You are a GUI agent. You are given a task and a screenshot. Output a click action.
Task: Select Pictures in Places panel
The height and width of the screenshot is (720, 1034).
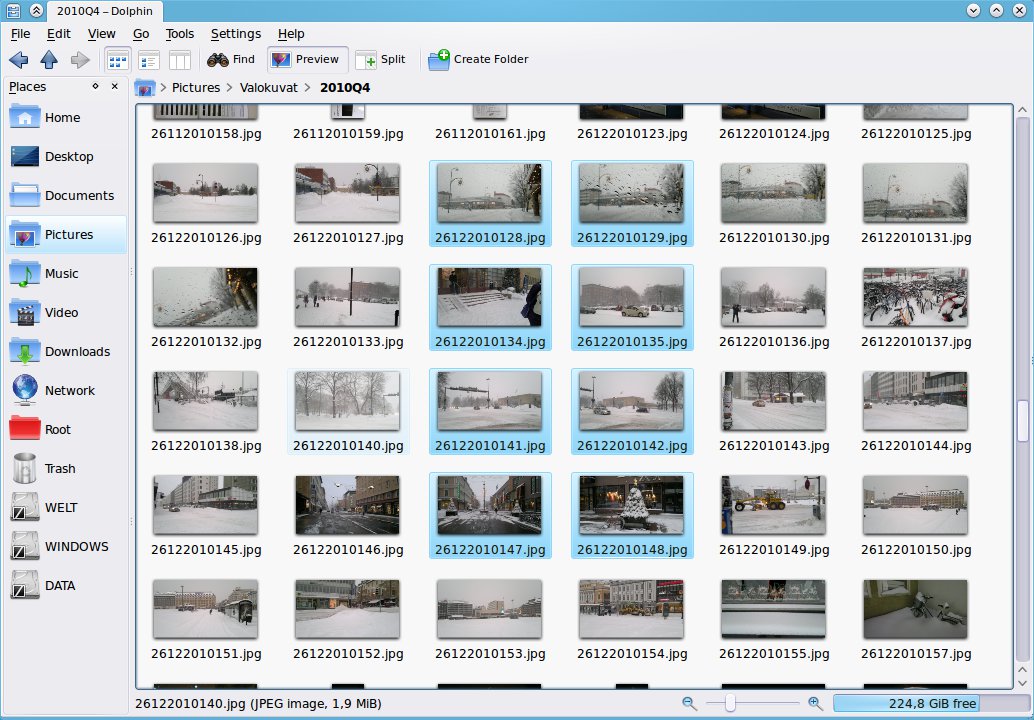coord(66,235)
